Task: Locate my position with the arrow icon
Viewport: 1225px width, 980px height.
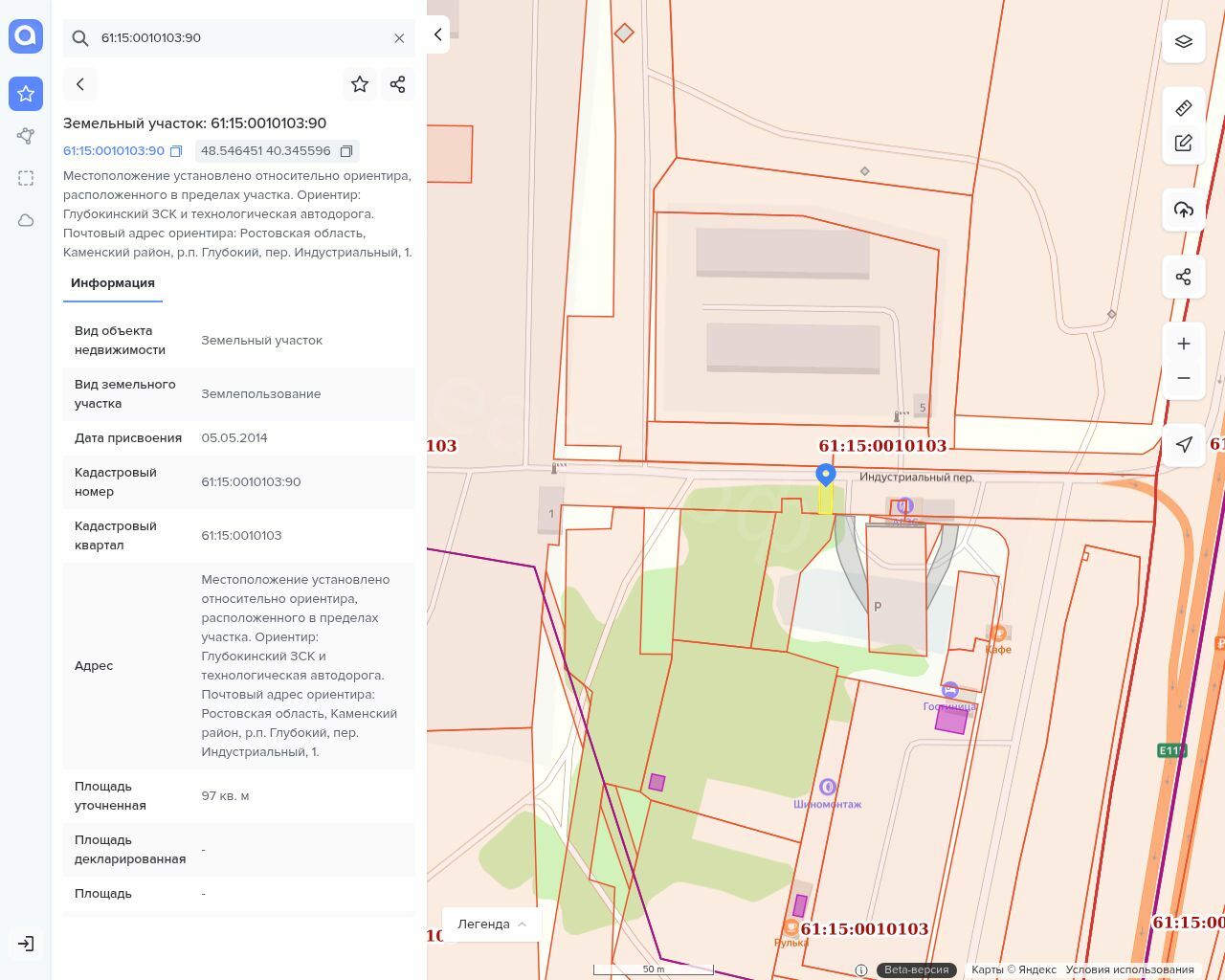Action: [x=1184, y=444]
